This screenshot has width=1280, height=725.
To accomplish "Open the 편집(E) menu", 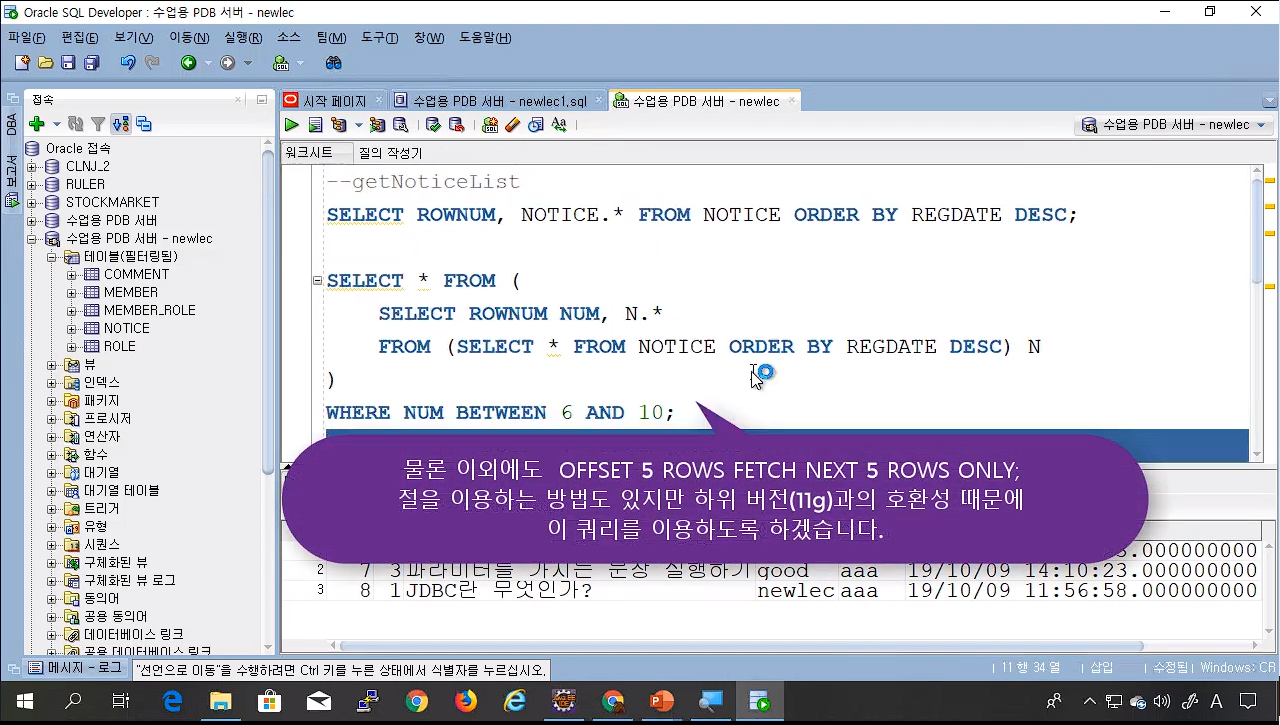I will 80,38.
